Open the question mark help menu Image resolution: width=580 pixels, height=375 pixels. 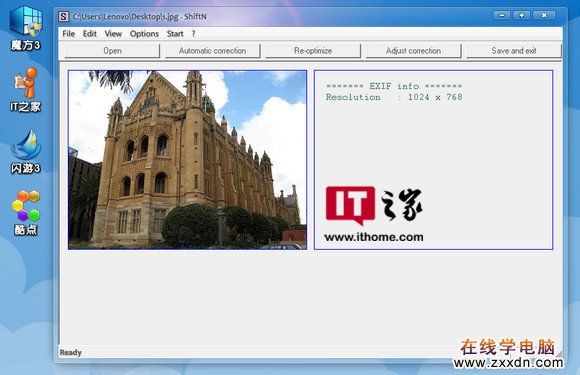pyautogui.click(x=193, y=34)
